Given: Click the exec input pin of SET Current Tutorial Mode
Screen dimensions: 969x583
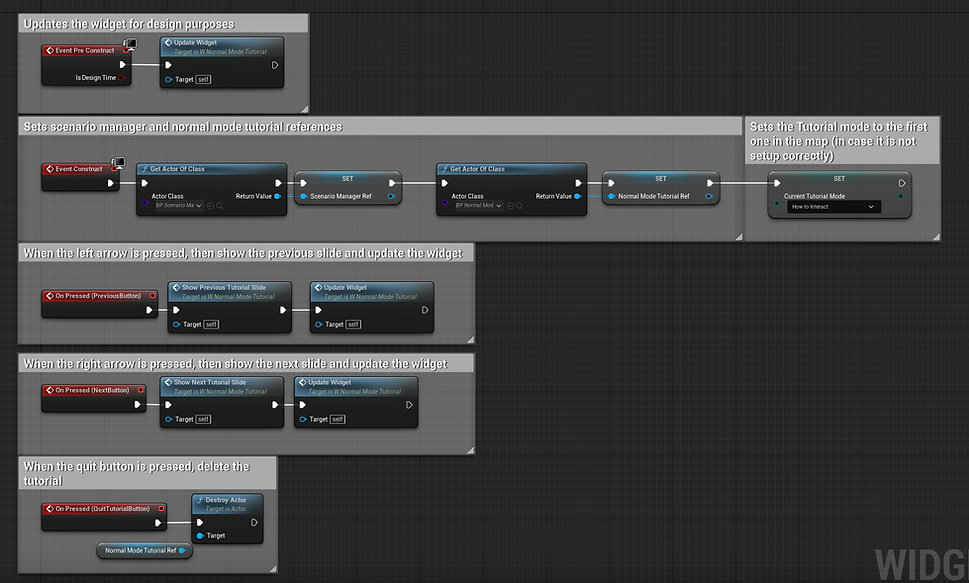Looking at the screenshot, I should (777, 183).
